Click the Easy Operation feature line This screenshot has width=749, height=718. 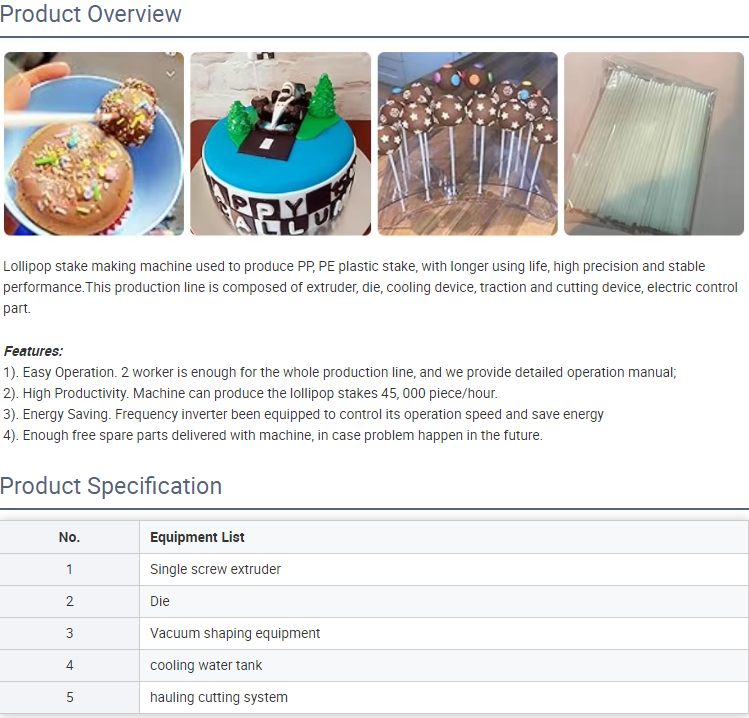[x=340, y=373]
